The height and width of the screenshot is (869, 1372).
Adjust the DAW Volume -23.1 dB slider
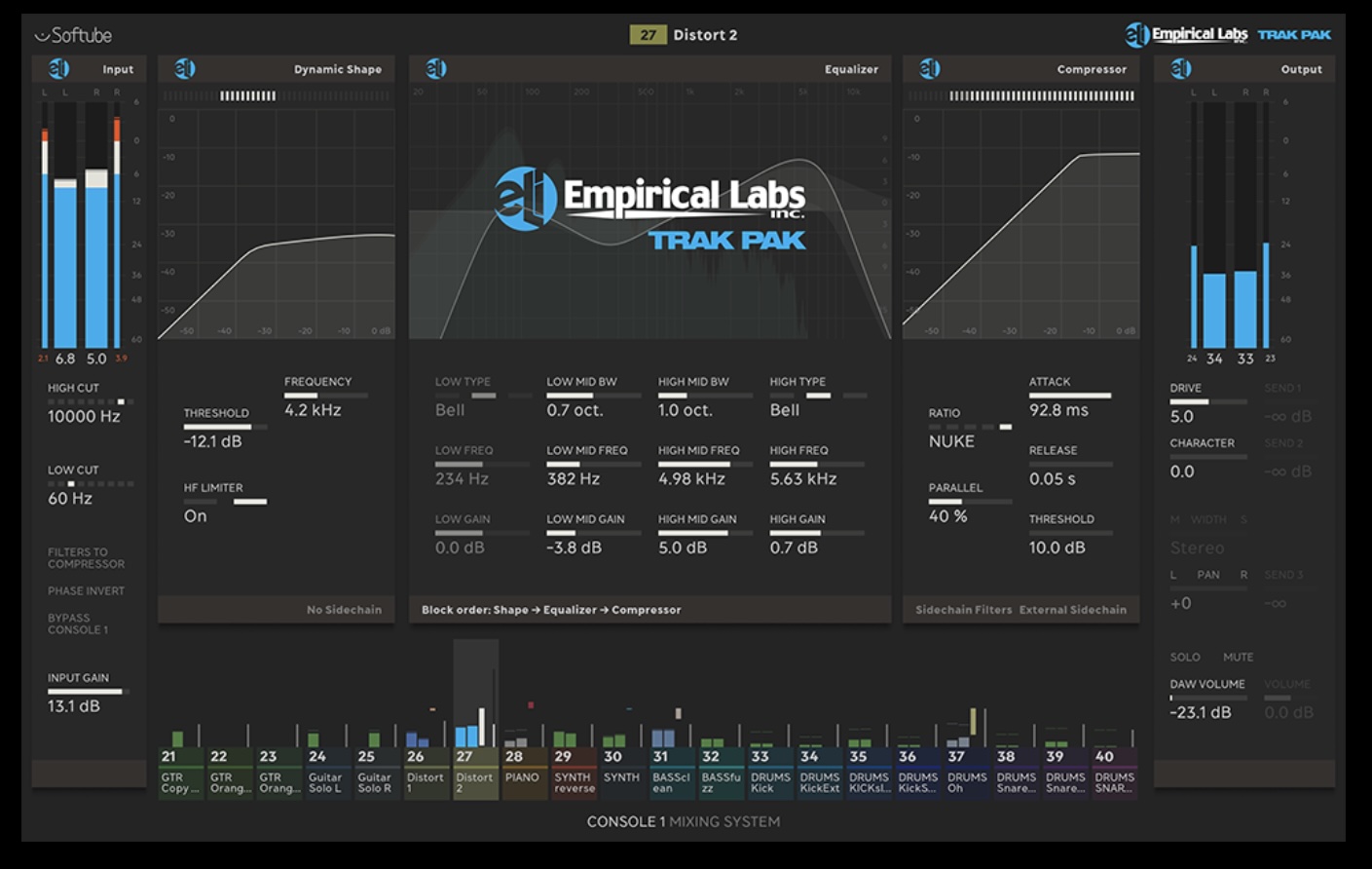(x=1208, y=698)
